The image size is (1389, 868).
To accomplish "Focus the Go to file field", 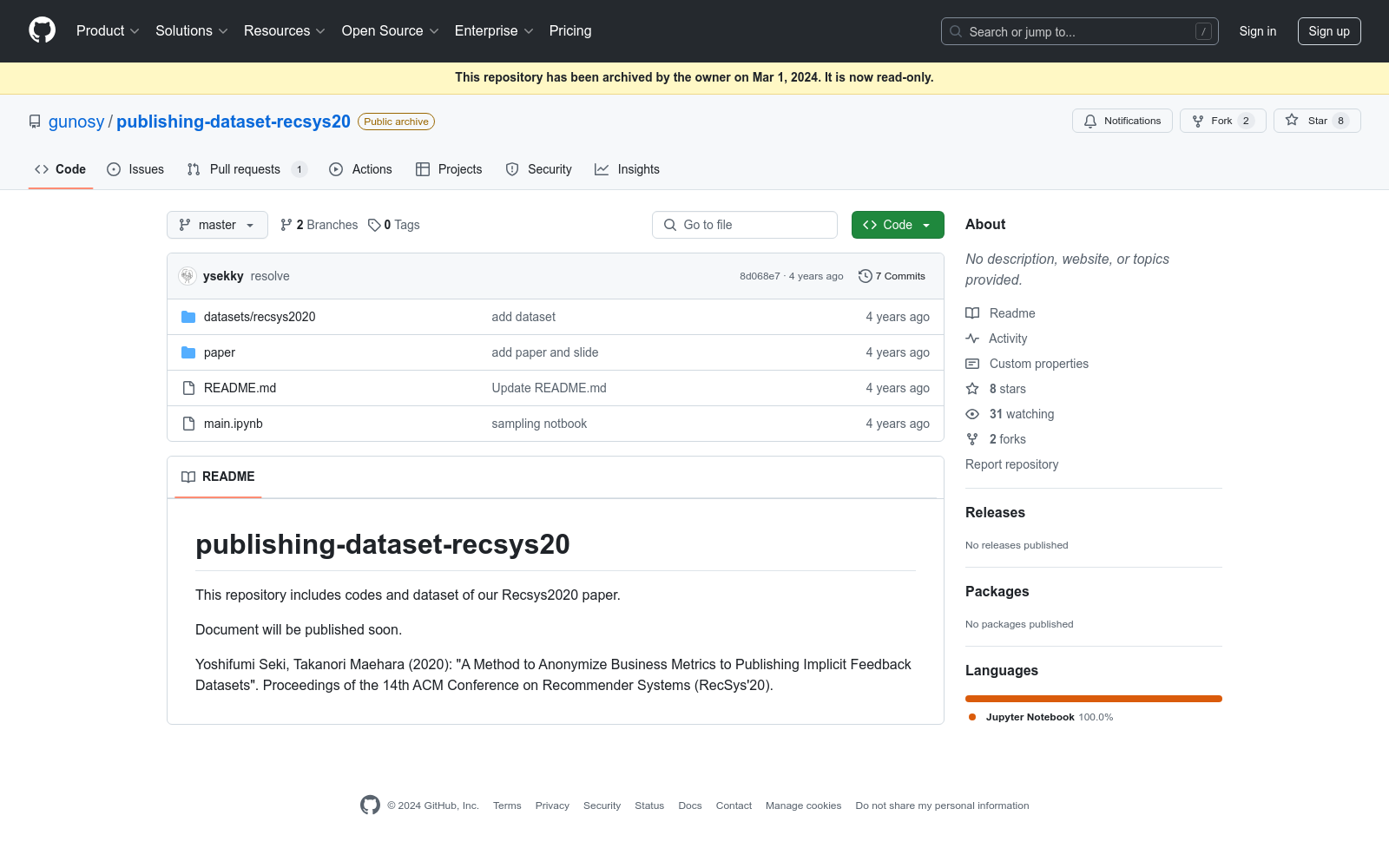I will 745,225.
